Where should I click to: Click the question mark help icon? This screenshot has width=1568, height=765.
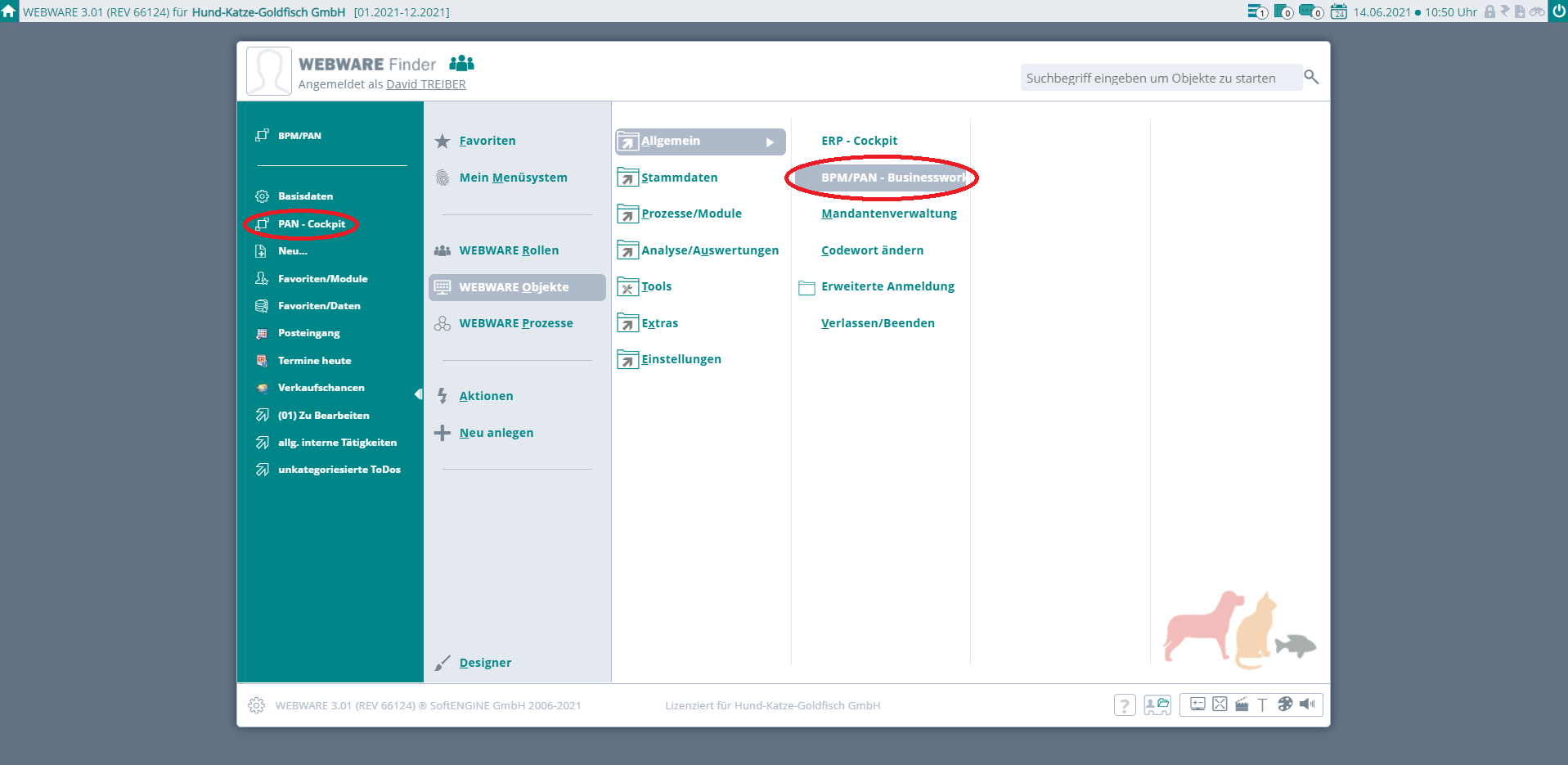click(x=1124, y=705)
